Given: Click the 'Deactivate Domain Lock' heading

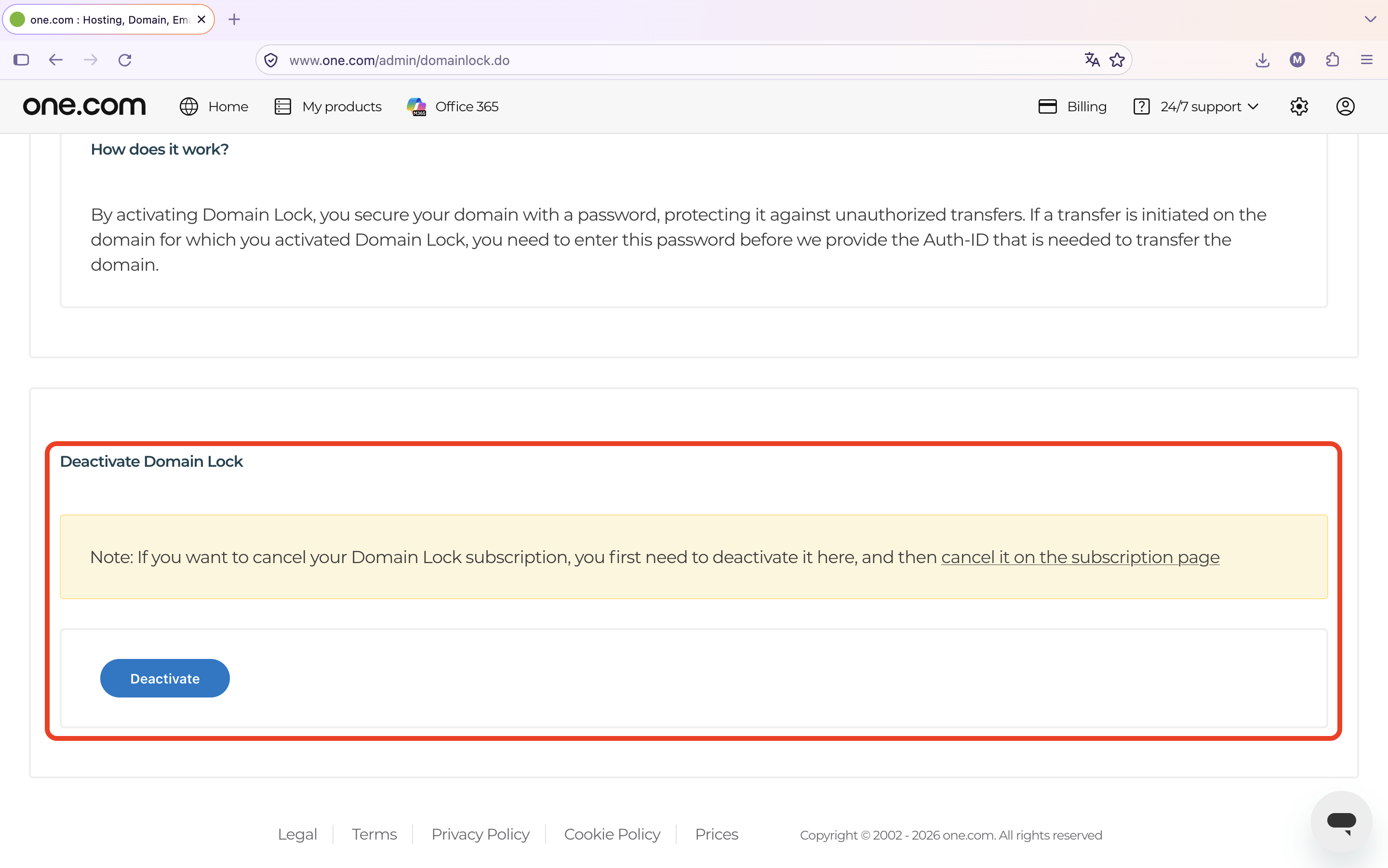Looking at the screenshot, I should tap(152, 461).
